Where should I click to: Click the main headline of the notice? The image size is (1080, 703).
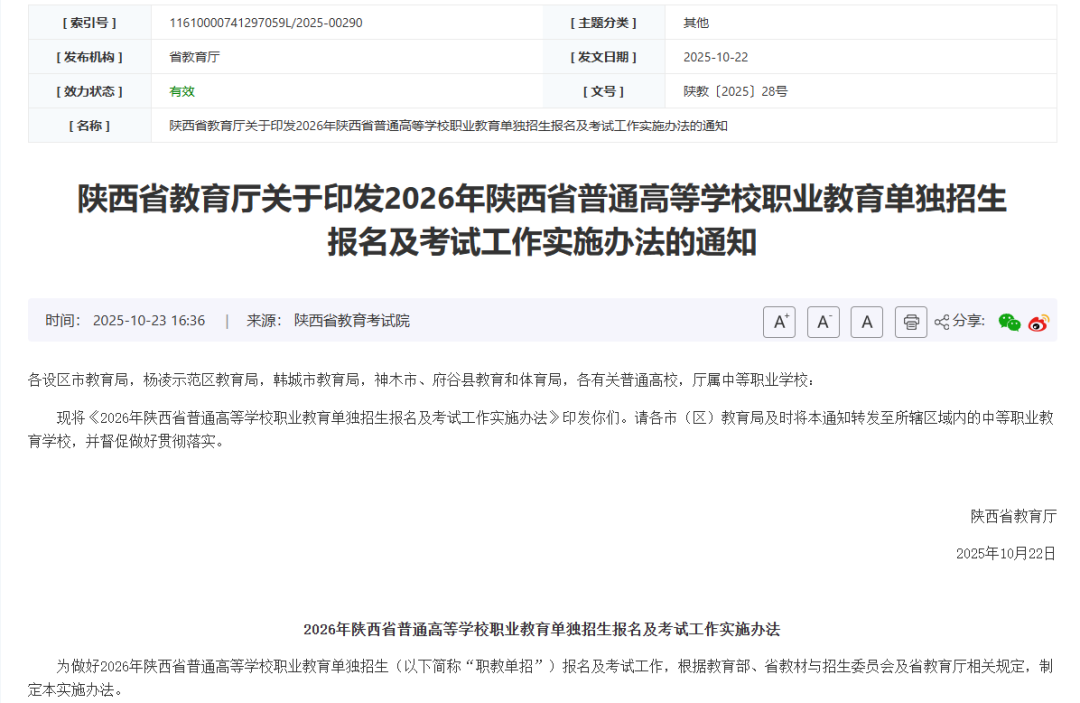point(542,220)
